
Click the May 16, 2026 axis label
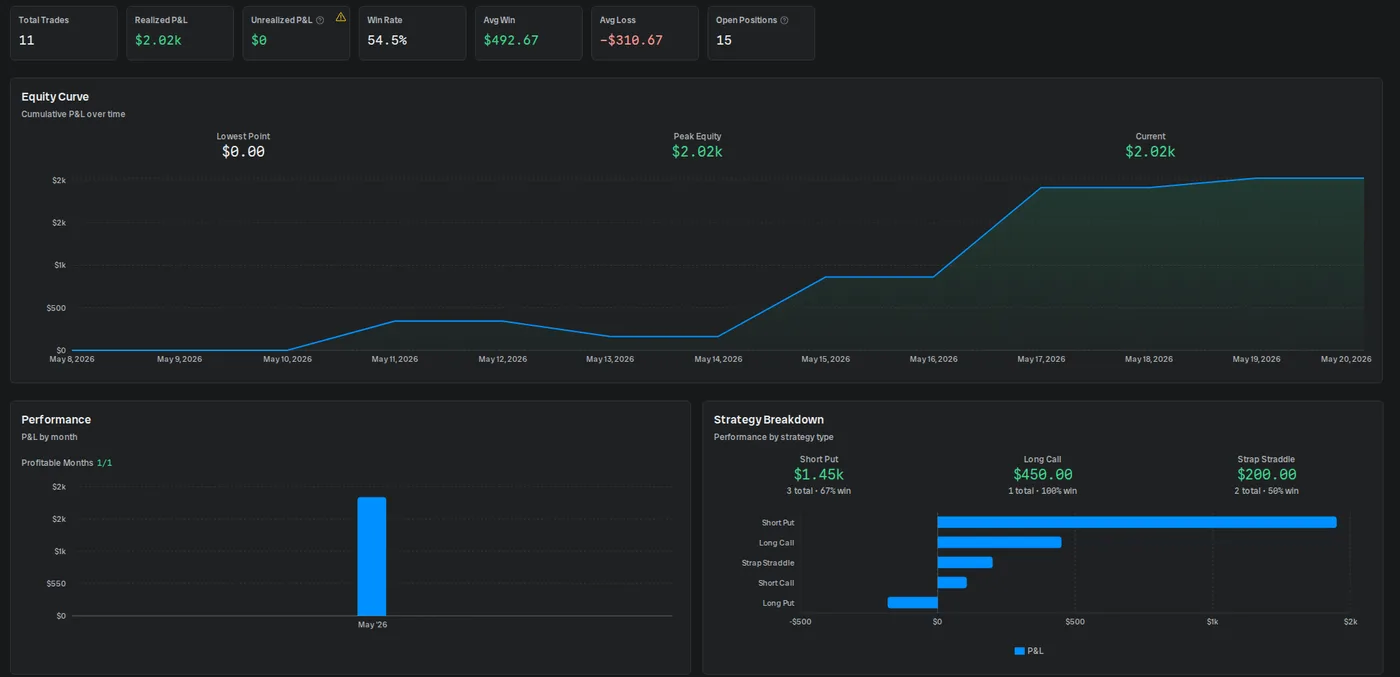[x=933, y=359]
